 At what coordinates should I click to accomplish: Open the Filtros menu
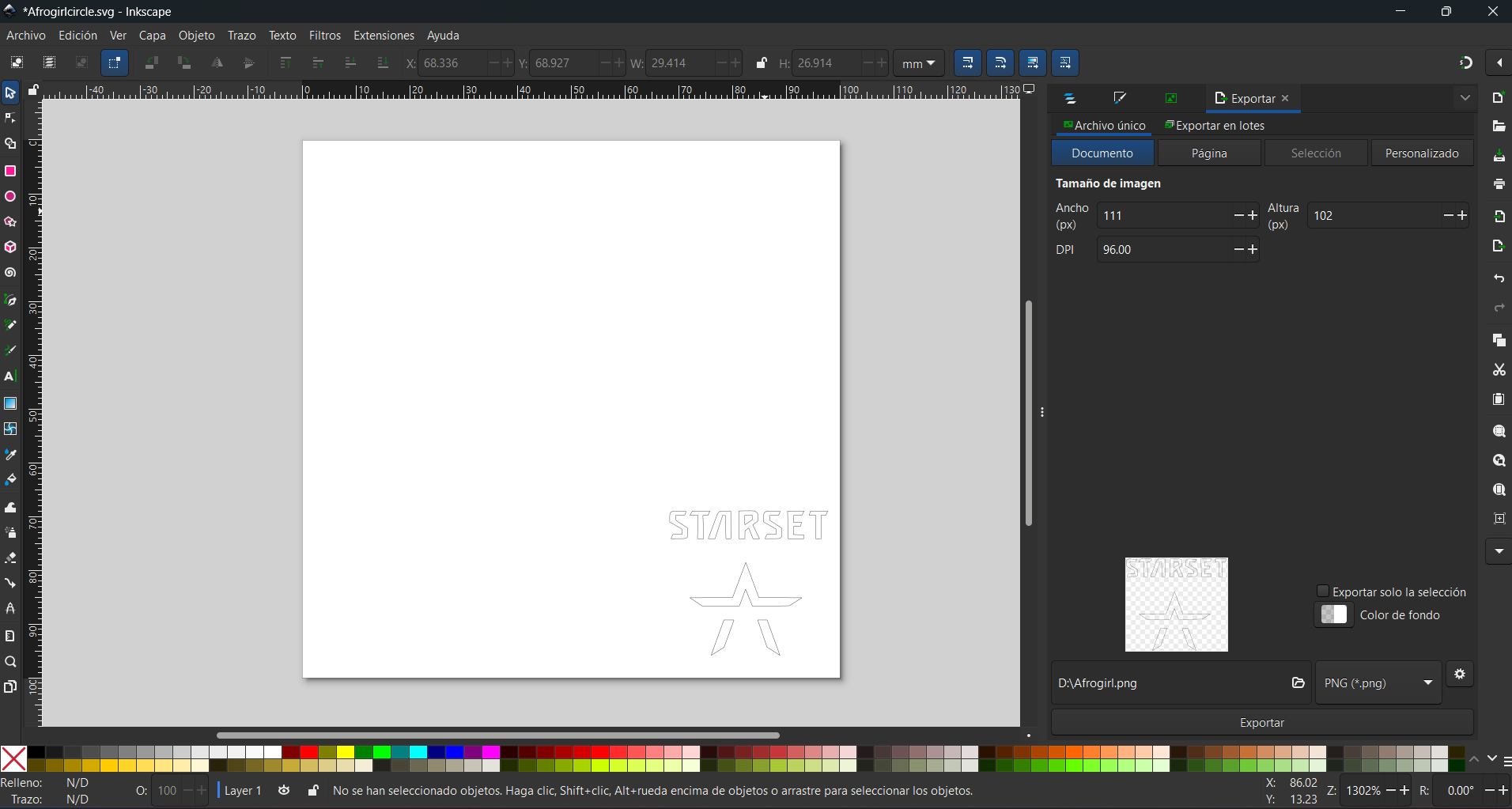point(325,36)
